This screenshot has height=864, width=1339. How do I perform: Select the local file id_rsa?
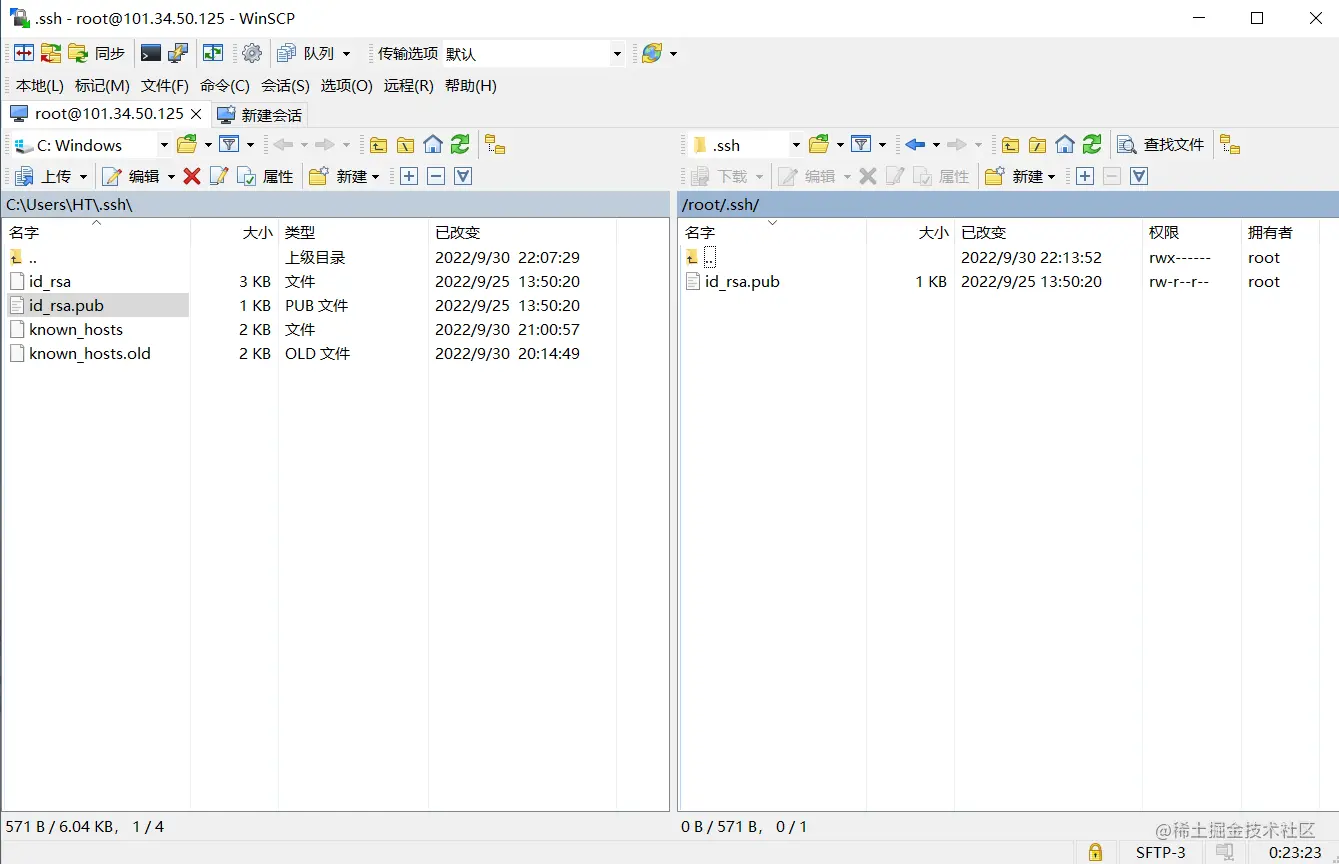(50, 282)
